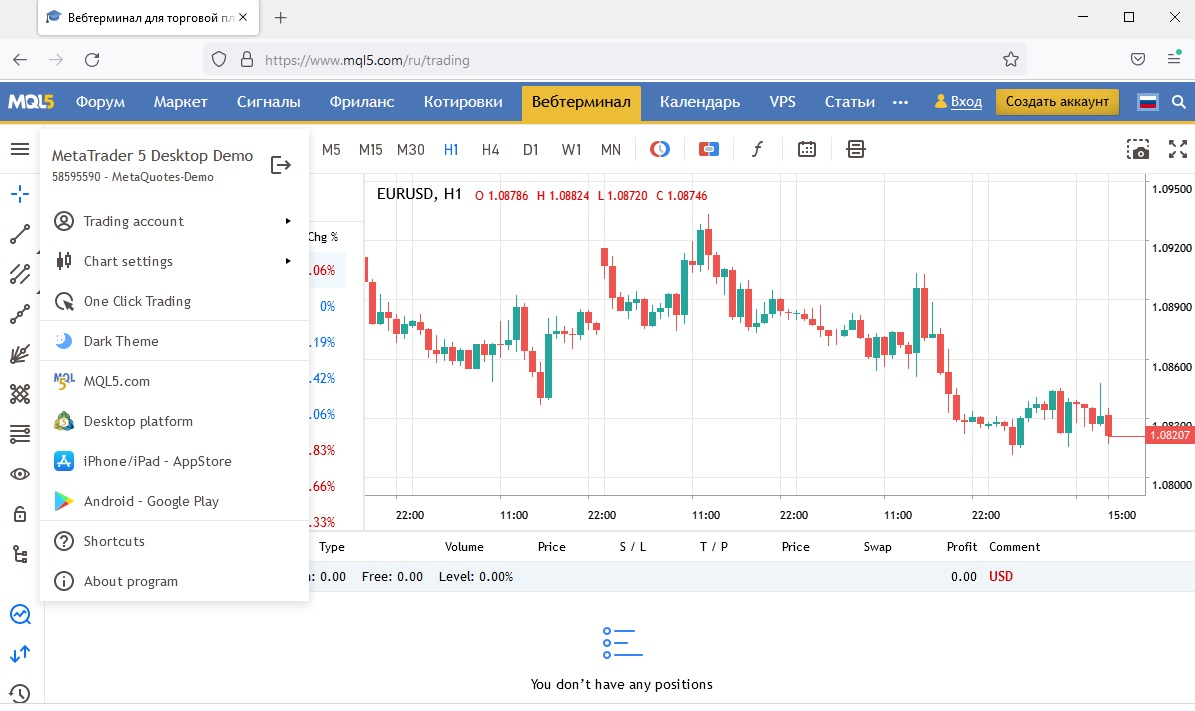Open the objects tree icon
The width and height of the screenshot is (1195, 711).
(20, 554)
